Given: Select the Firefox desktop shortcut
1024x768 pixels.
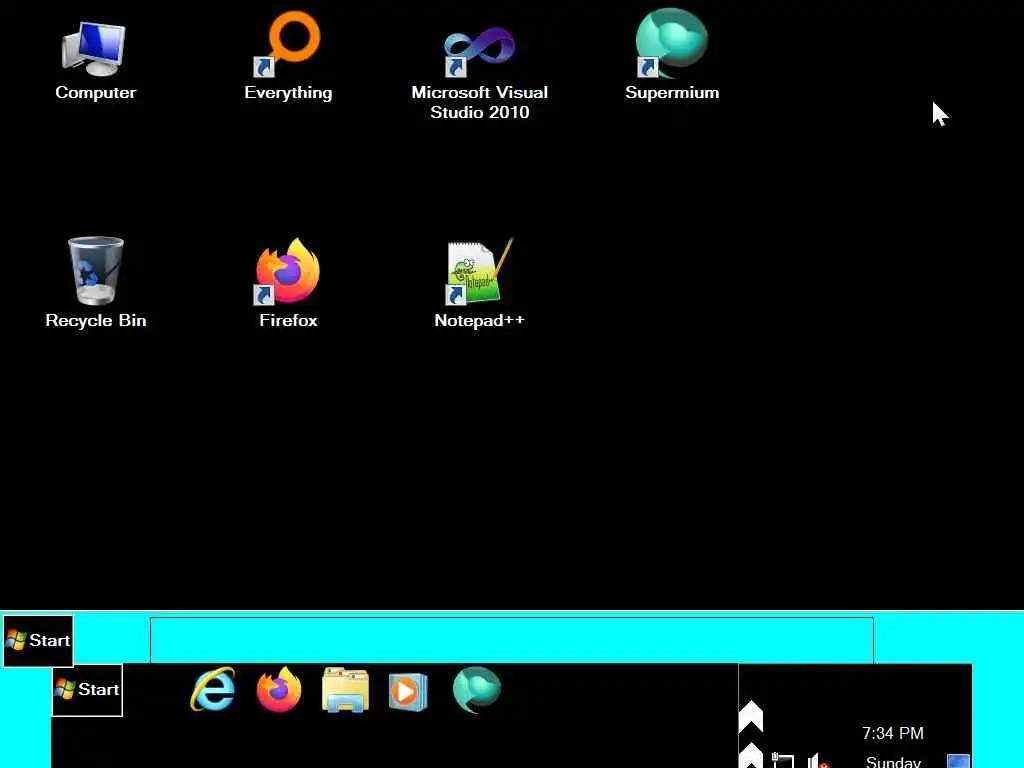Looking at the screenshot, I should pos(288,283).
